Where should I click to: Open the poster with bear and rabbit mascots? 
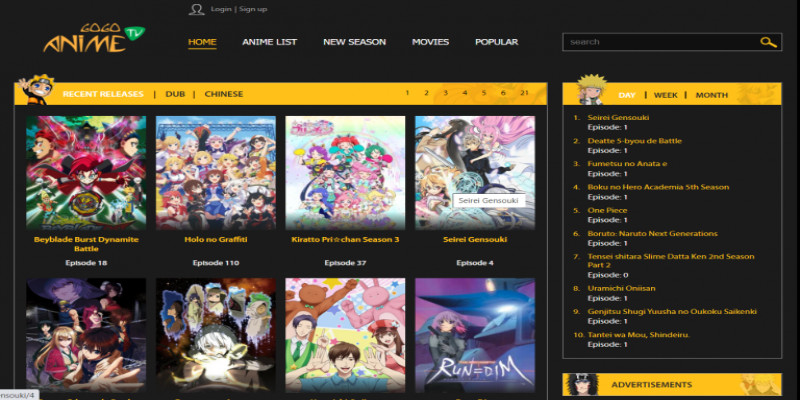pos(345,335)
